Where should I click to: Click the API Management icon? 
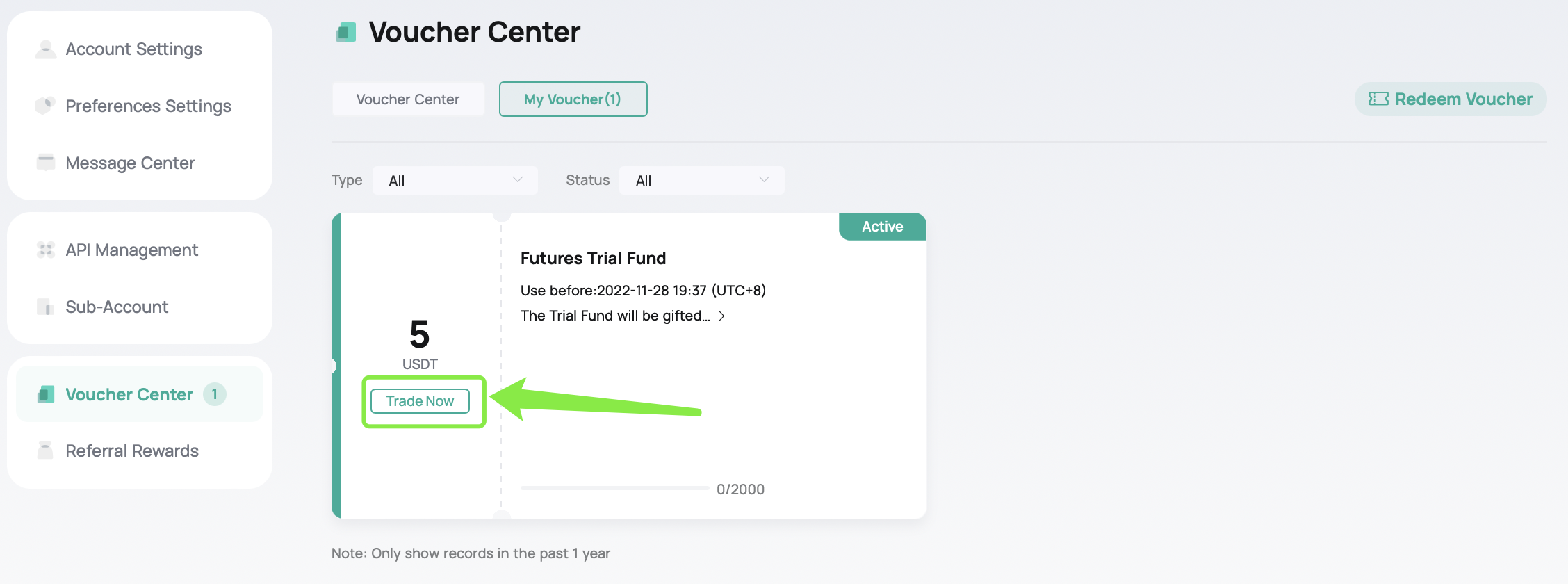click(x=46, y=250)
